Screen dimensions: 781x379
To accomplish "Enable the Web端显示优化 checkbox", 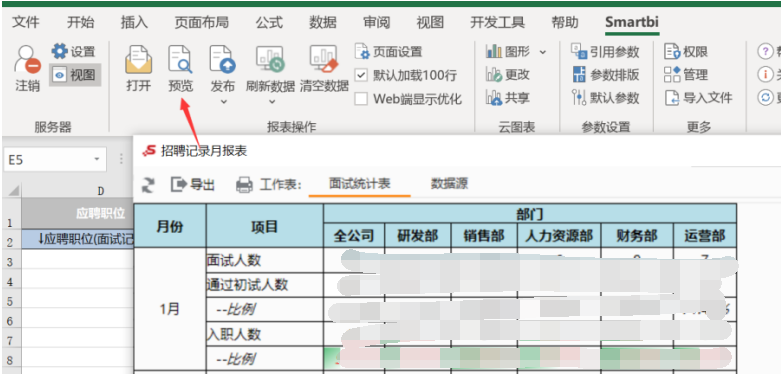I will coord(361,99).
